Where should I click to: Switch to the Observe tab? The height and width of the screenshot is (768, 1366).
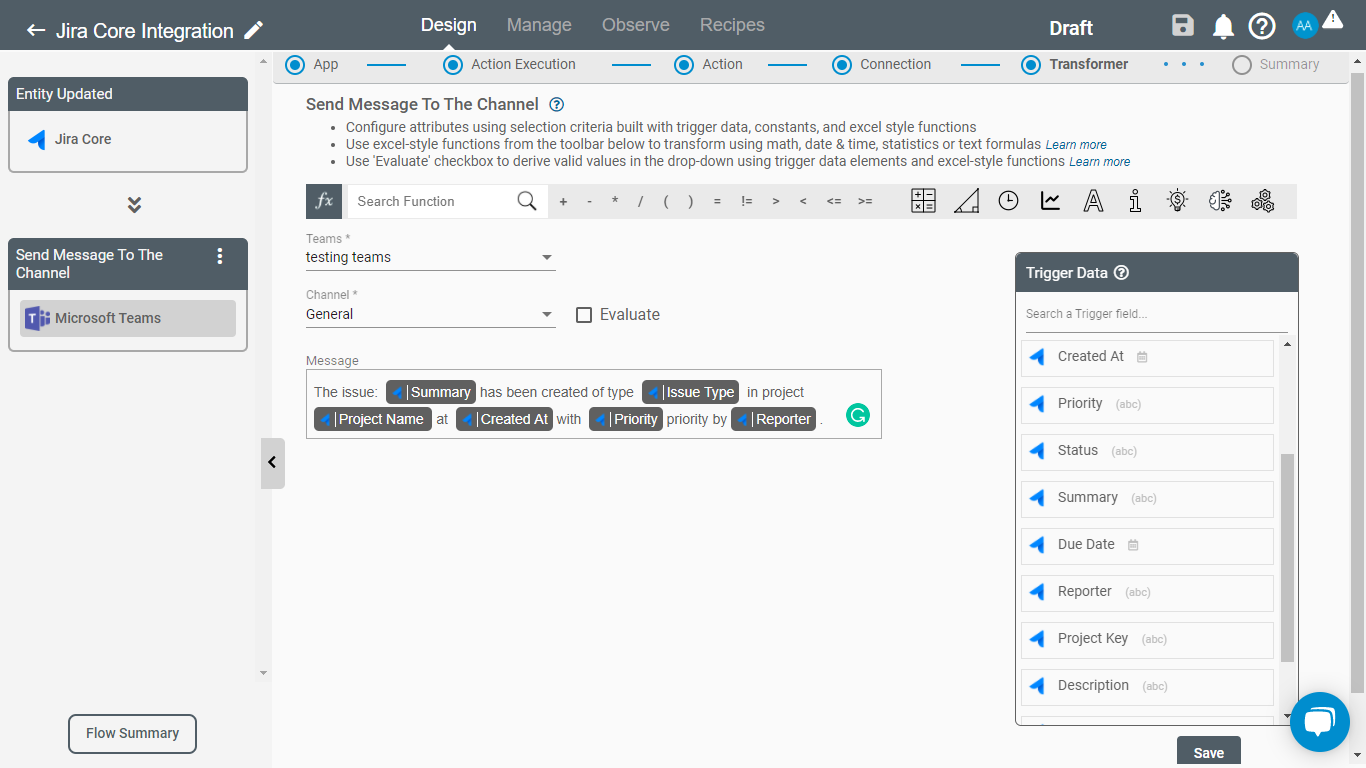[x=636, y=25]
